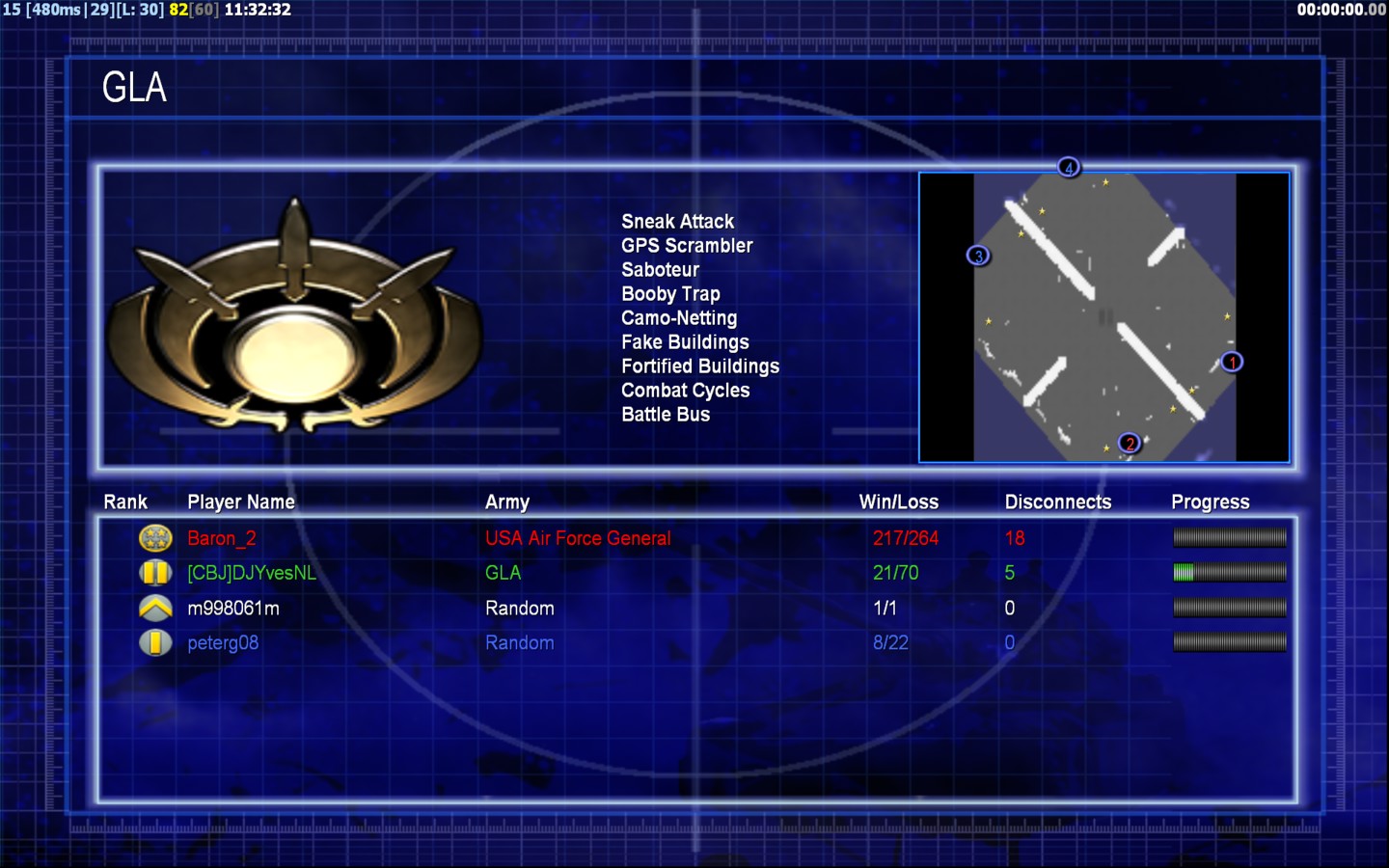Click the GLA faction emblem
Screen dimensions: 1389x868
pos(294,318)
